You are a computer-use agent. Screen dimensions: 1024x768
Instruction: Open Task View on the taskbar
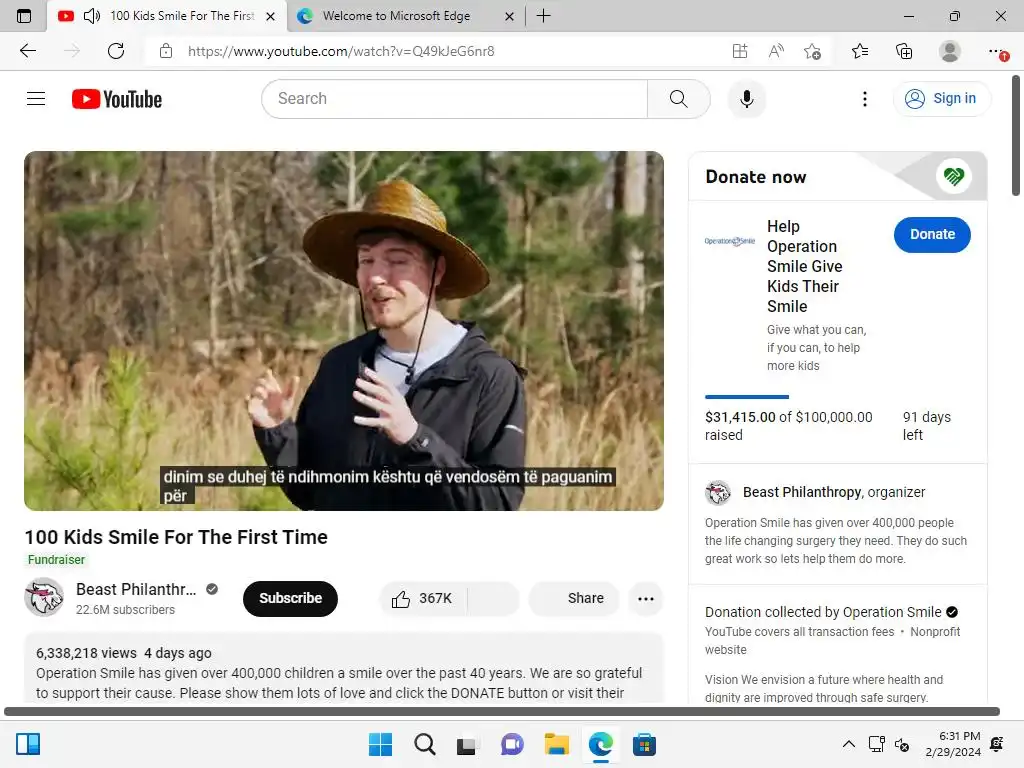coord(466,745)
